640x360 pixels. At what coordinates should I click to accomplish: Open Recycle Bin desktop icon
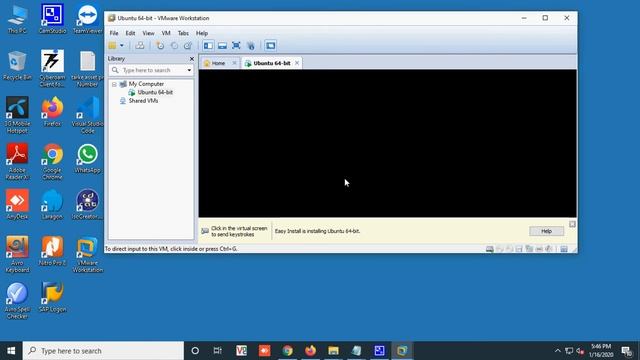click(x=17, y=65)
